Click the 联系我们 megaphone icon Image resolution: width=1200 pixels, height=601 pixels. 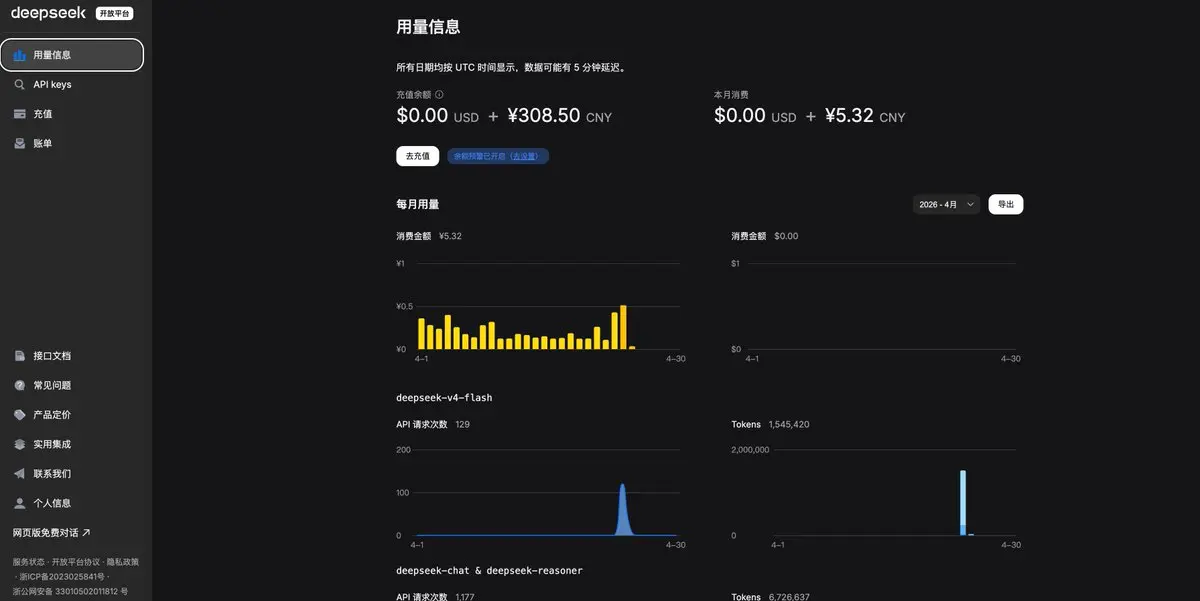click(x=20, y=474)
